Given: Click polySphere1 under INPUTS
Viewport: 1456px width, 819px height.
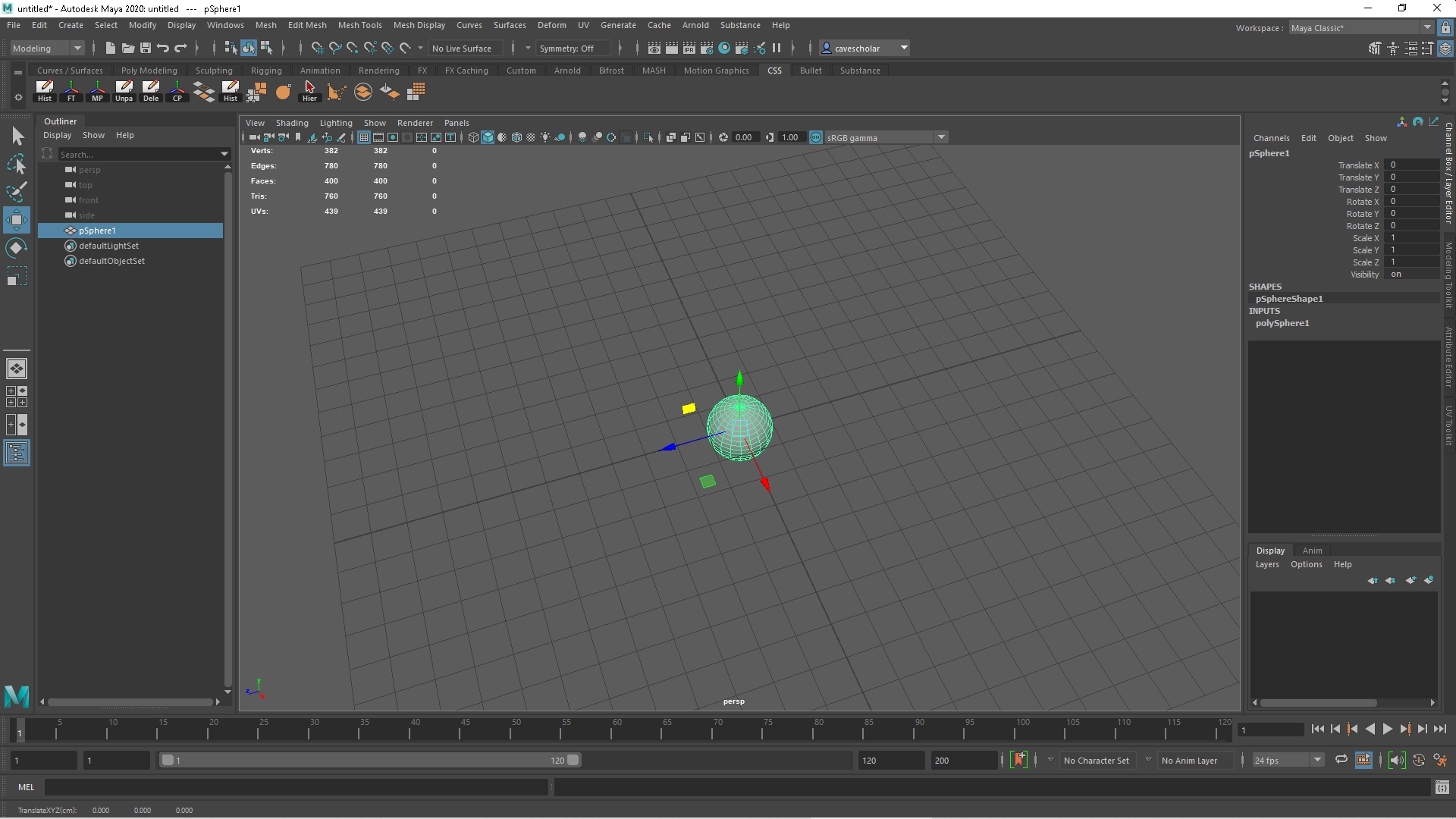Looking at the screenshot, I should (x=1283, y=323).
